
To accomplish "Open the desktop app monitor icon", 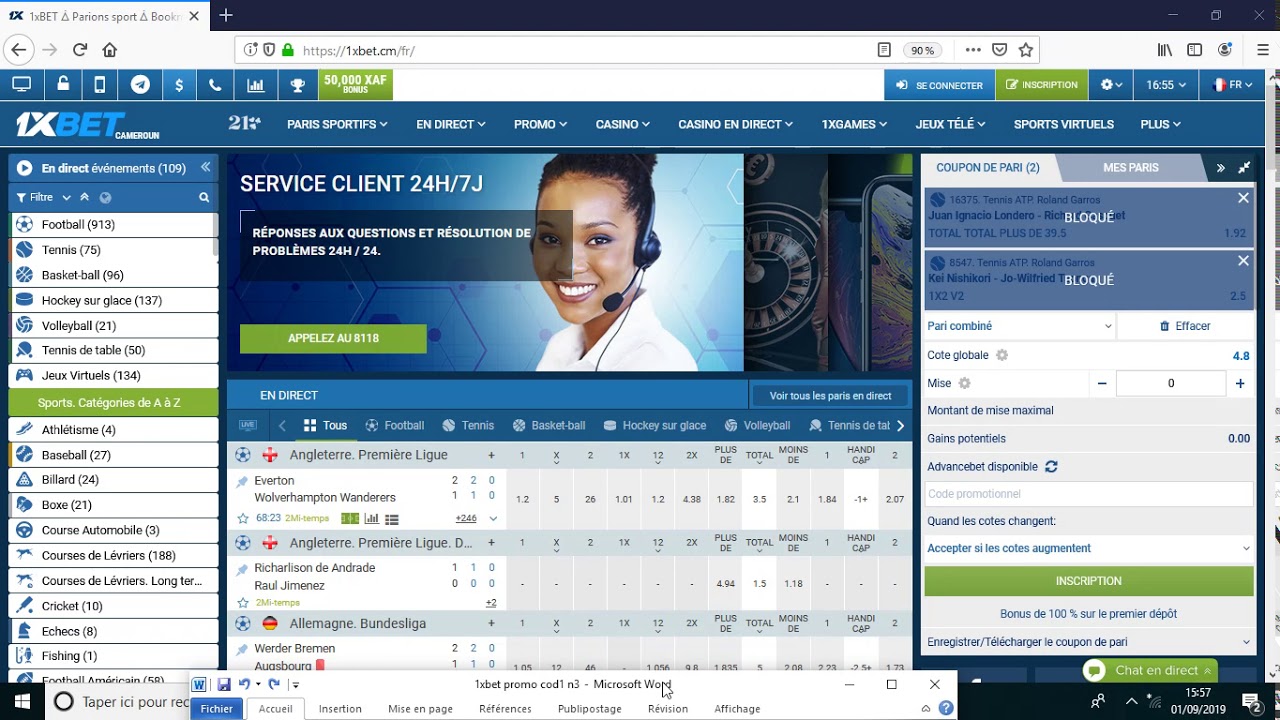I will [21, 85].
